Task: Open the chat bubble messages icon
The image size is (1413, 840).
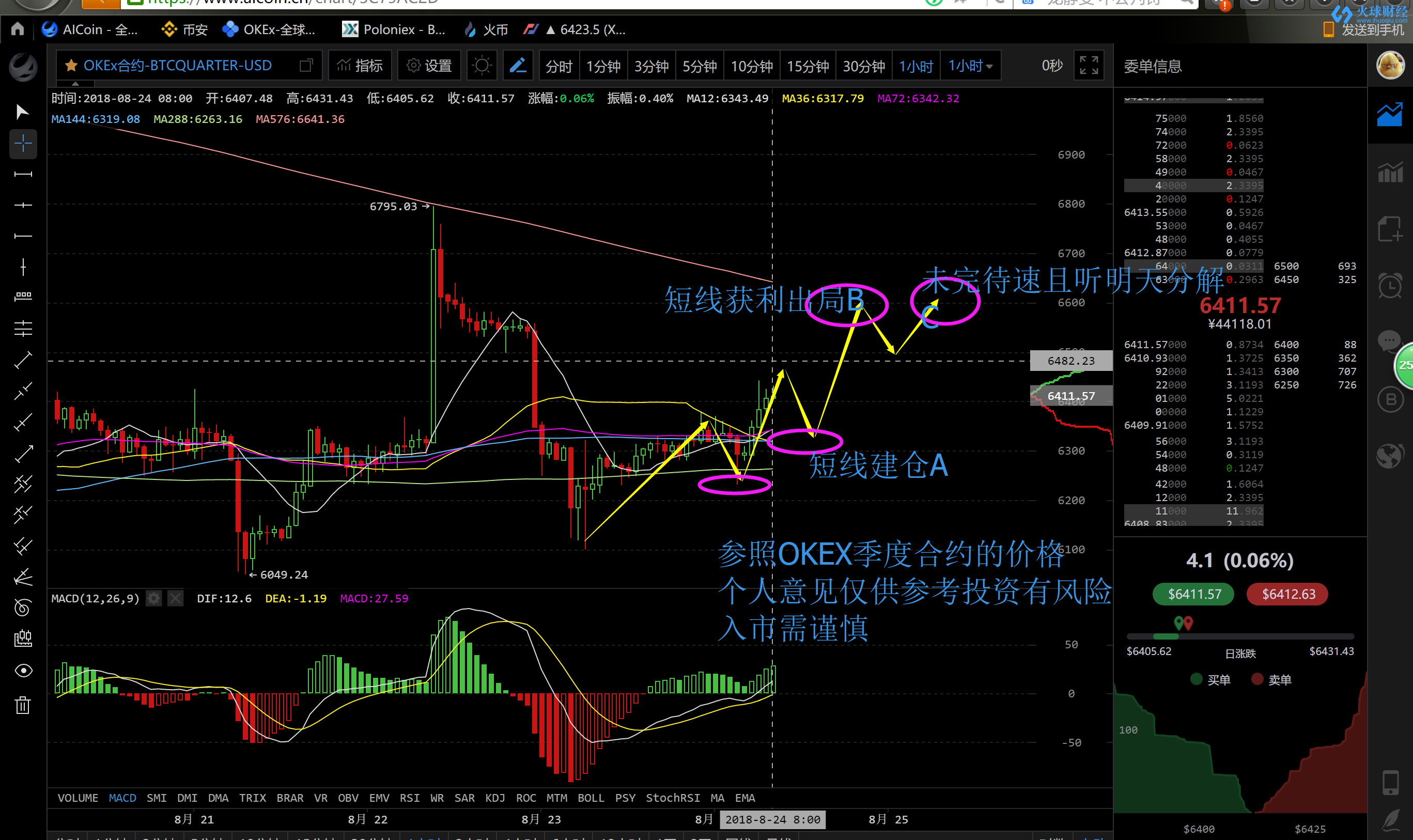Action: 1389,341
